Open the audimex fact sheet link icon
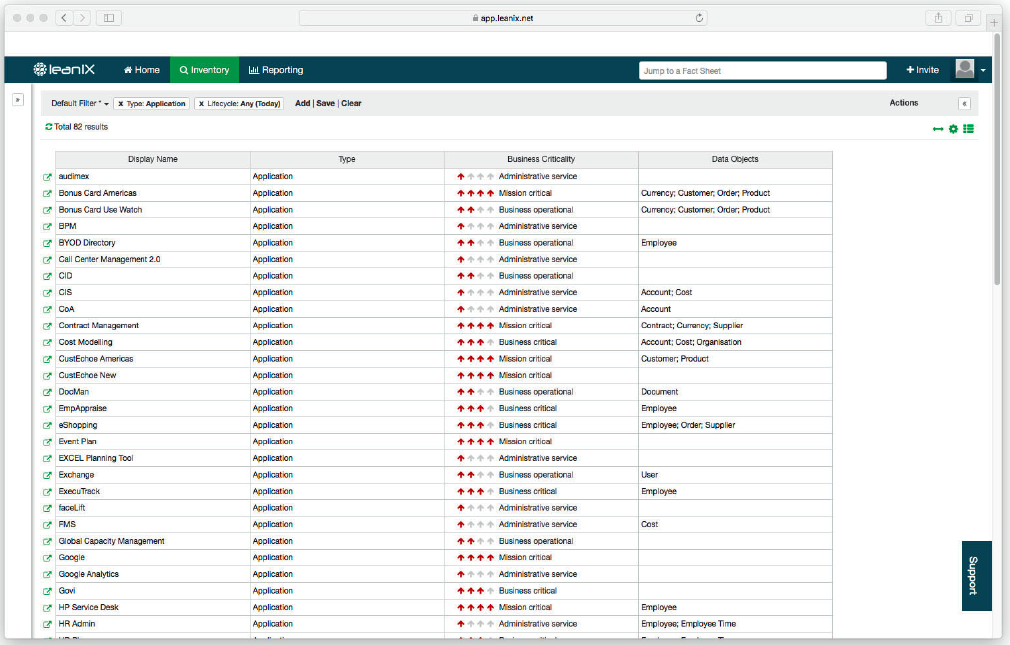The width and height of the screenshot is (1010, 645). [x=47, y=177]
